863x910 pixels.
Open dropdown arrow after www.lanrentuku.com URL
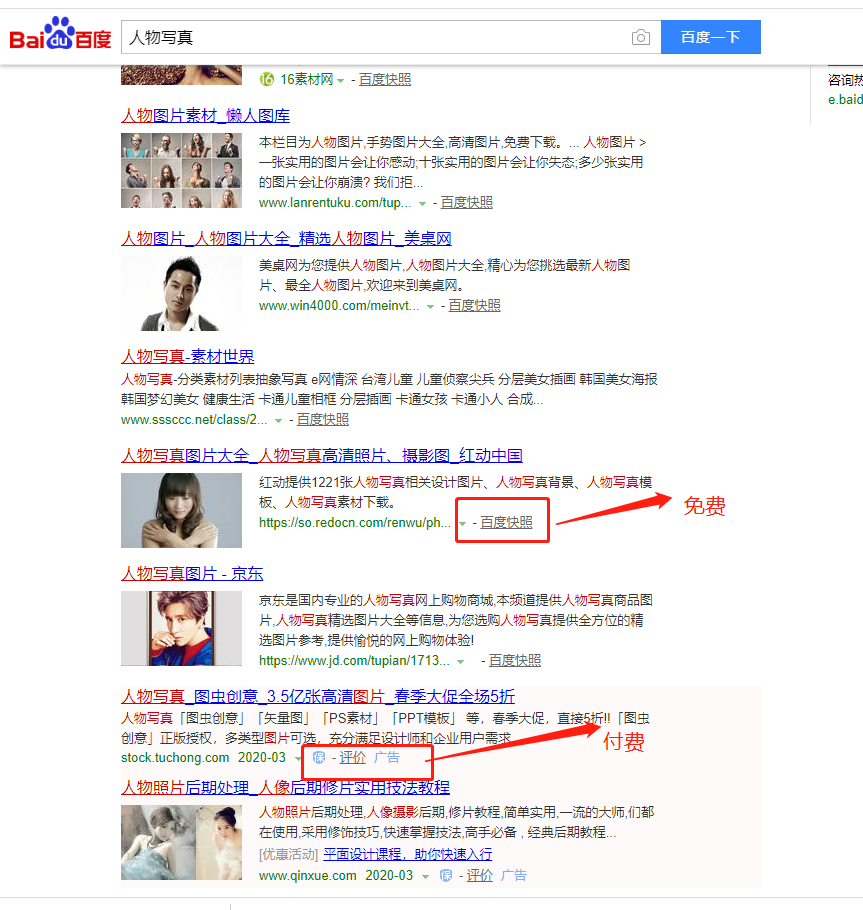(x=422, y=203)
